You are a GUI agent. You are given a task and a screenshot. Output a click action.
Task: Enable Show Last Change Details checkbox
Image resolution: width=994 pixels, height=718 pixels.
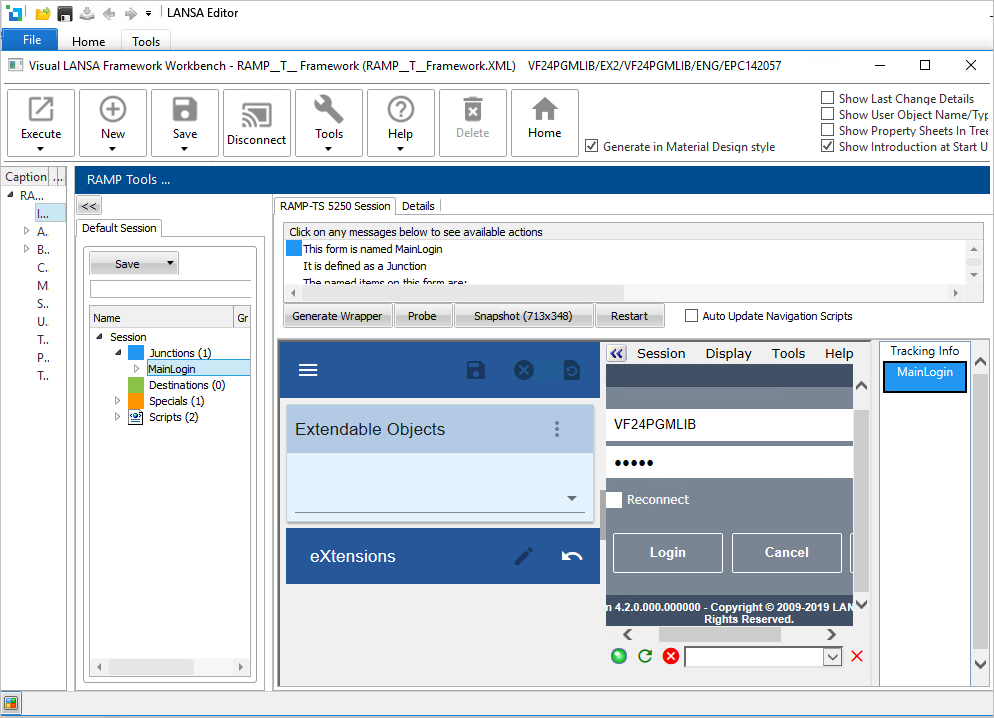click(827, 98)
